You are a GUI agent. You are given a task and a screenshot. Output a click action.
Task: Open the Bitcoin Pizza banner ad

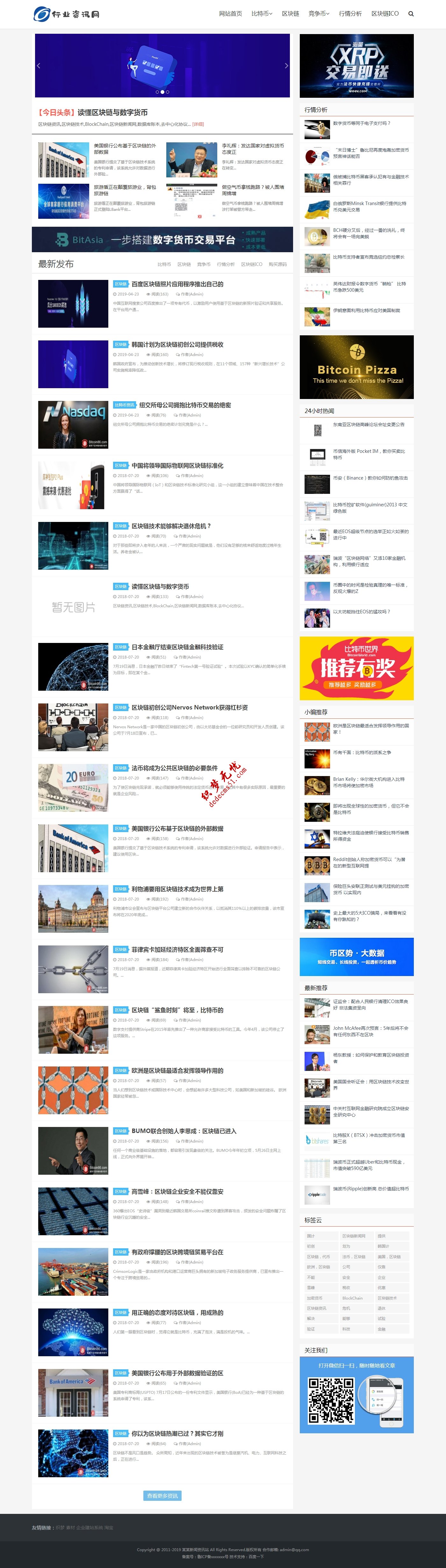coord(356,367)
